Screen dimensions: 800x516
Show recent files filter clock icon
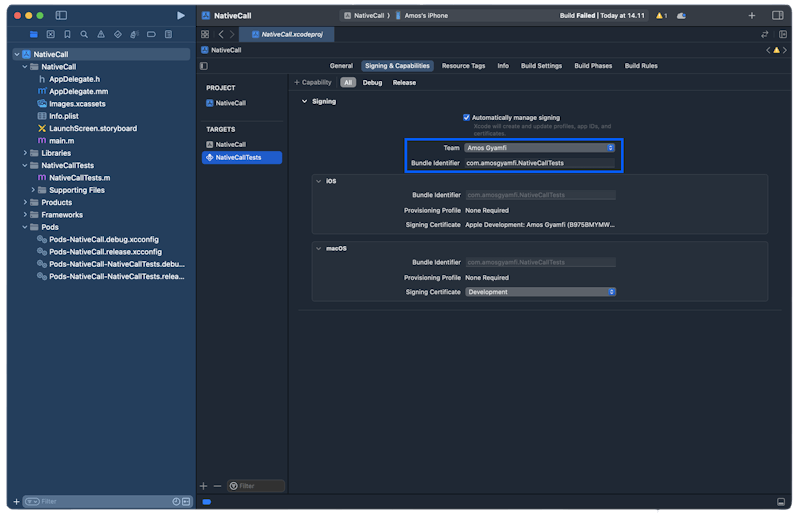click(x=176, y=502)
